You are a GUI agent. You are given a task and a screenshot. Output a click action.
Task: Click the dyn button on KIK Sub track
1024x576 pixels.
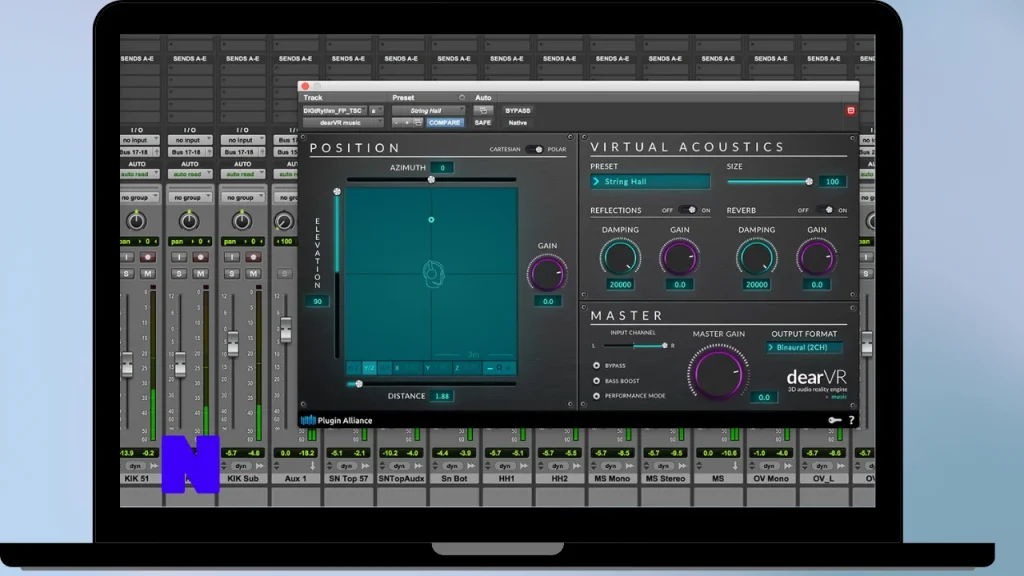(x=241, y=466)
